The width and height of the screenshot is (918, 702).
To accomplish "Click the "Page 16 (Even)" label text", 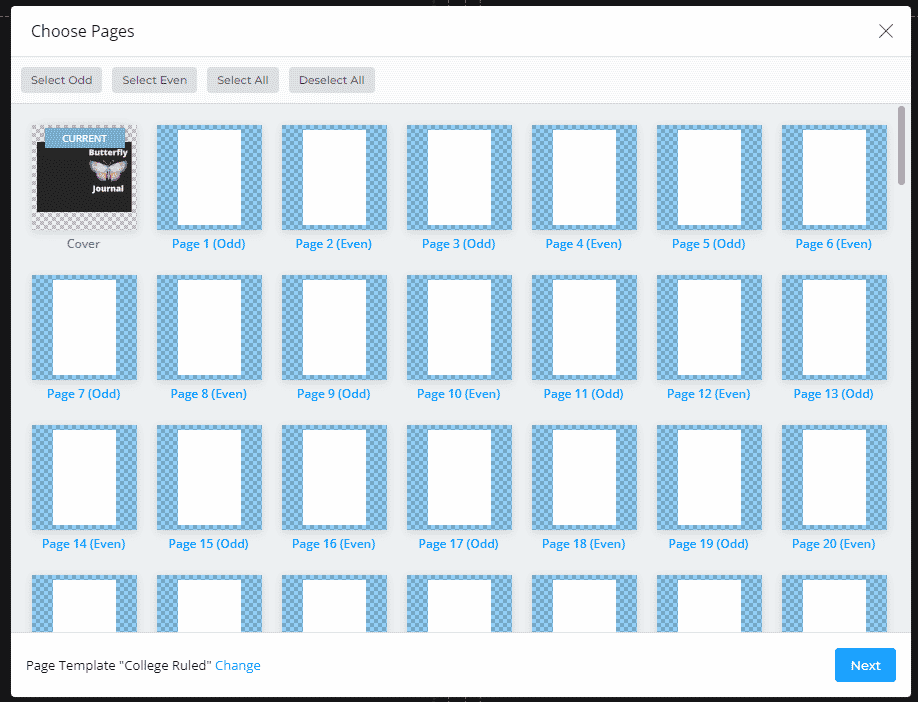I will point(334,544).
